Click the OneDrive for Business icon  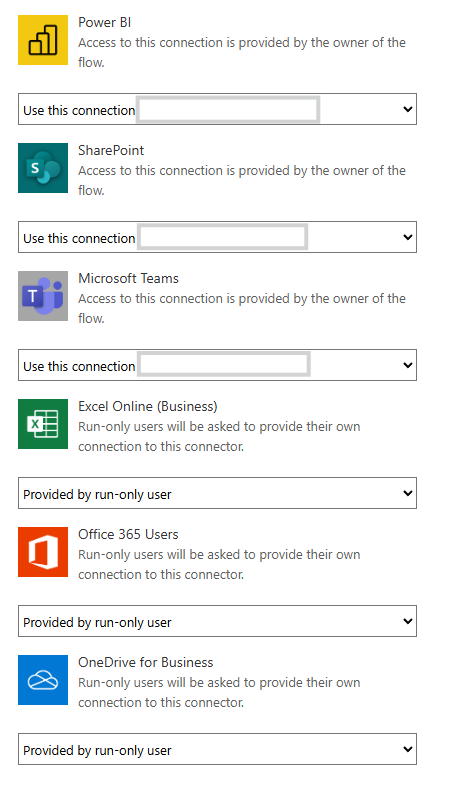tap(43, 680)
